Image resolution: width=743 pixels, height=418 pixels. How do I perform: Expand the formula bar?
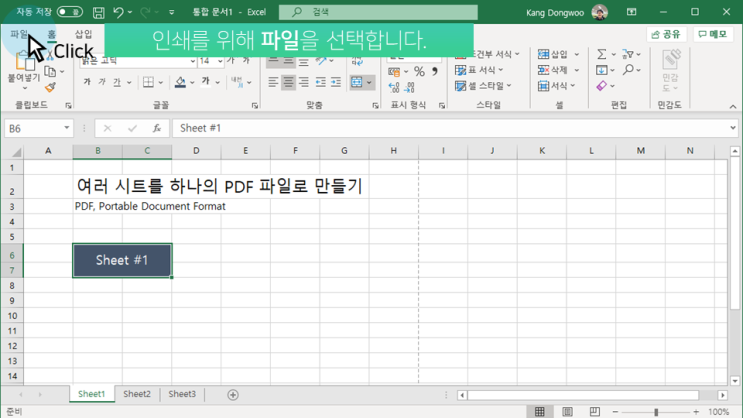point(733,128)
